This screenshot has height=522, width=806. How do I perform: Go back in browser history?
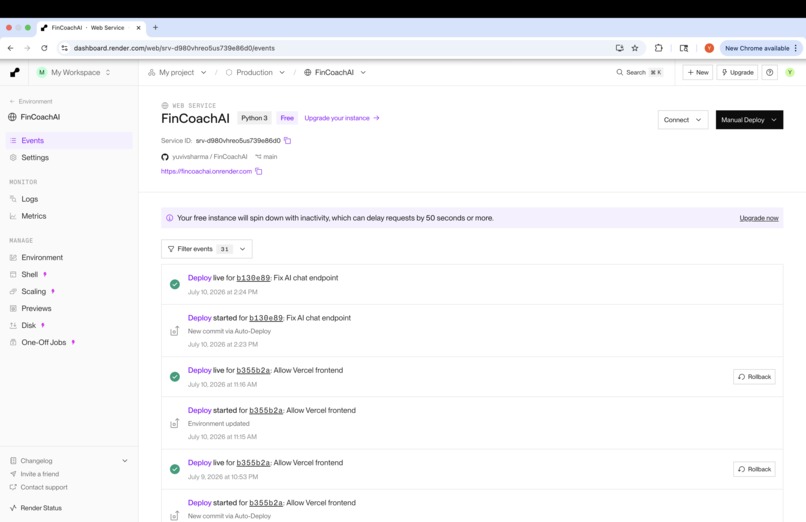(11, 48)
